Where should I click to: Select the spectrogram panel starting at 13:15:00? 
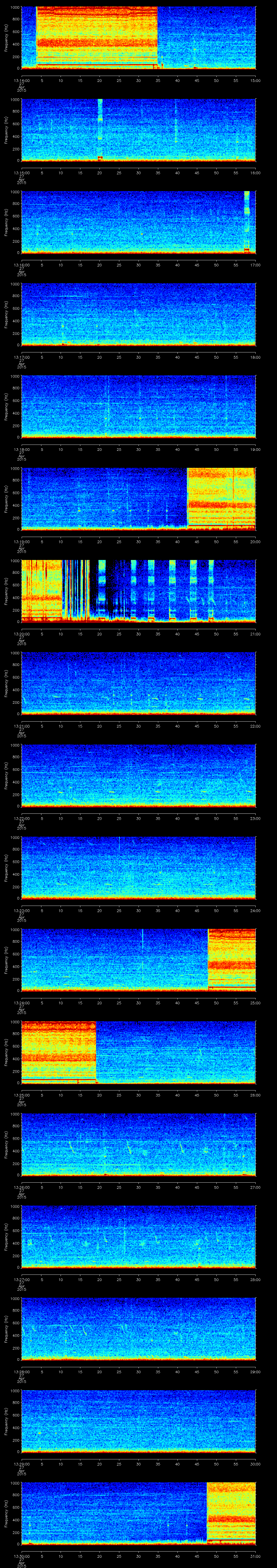[x=139, y=130]
